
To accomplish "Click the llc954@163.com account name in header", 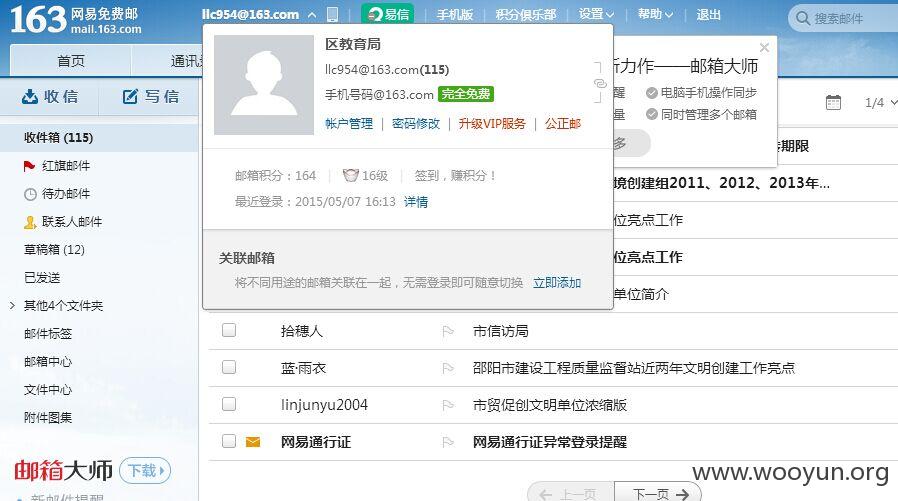I will pos(250,14).
